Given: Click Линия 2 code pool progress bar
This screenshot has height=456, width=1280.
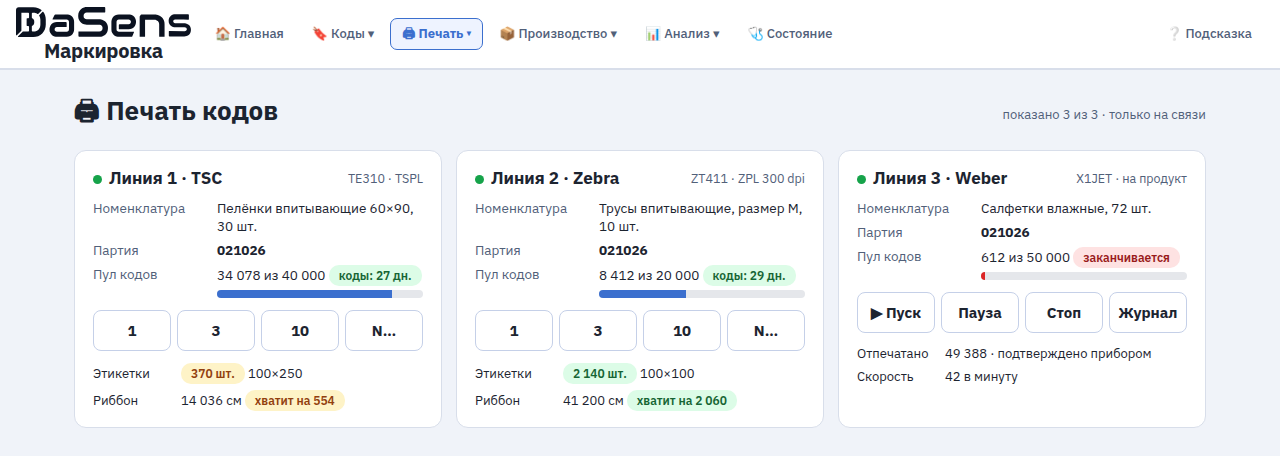Looking at the screenshot, I should tap(702, 294).
